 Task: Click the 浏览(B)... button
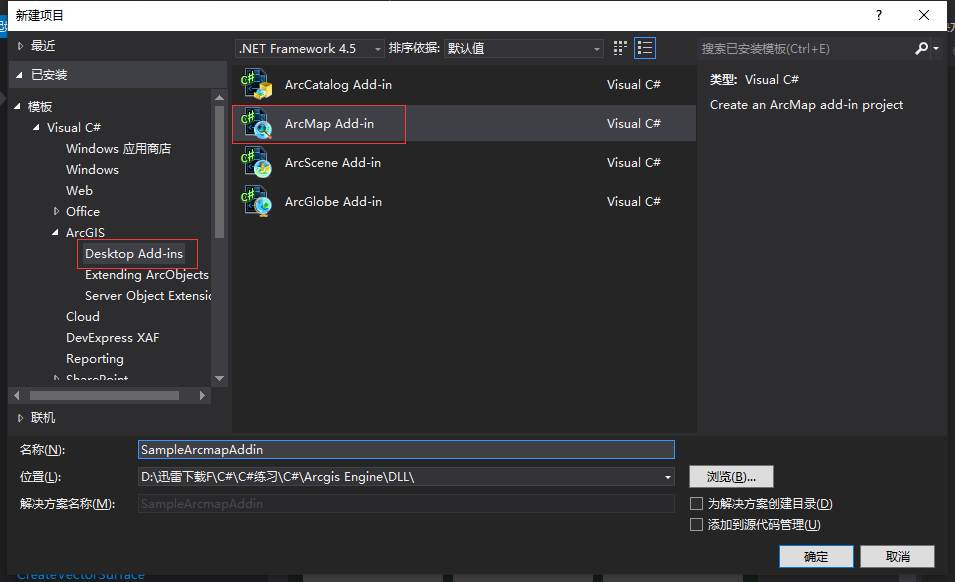tap(731, 477)
